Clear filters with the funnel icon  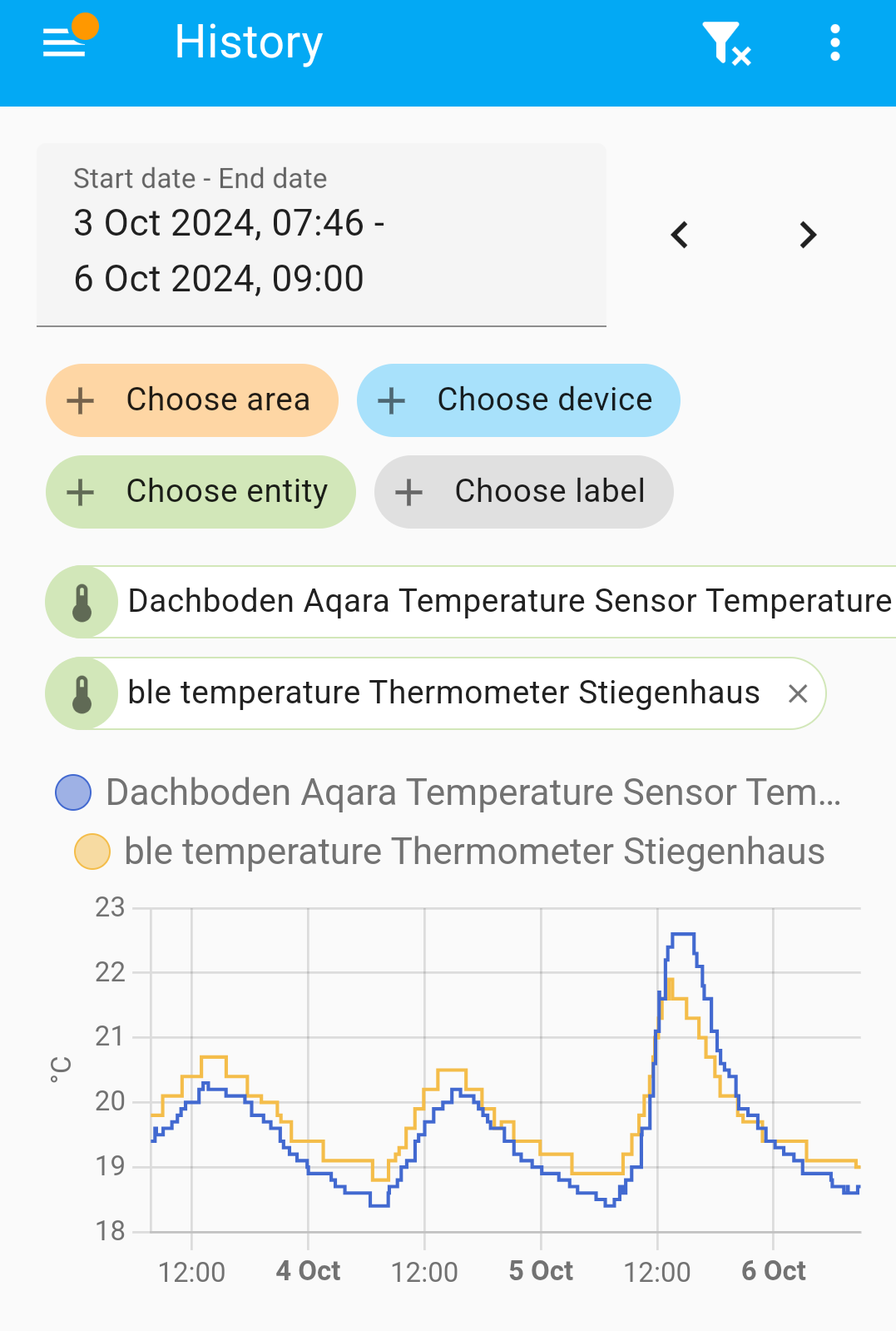726,43
